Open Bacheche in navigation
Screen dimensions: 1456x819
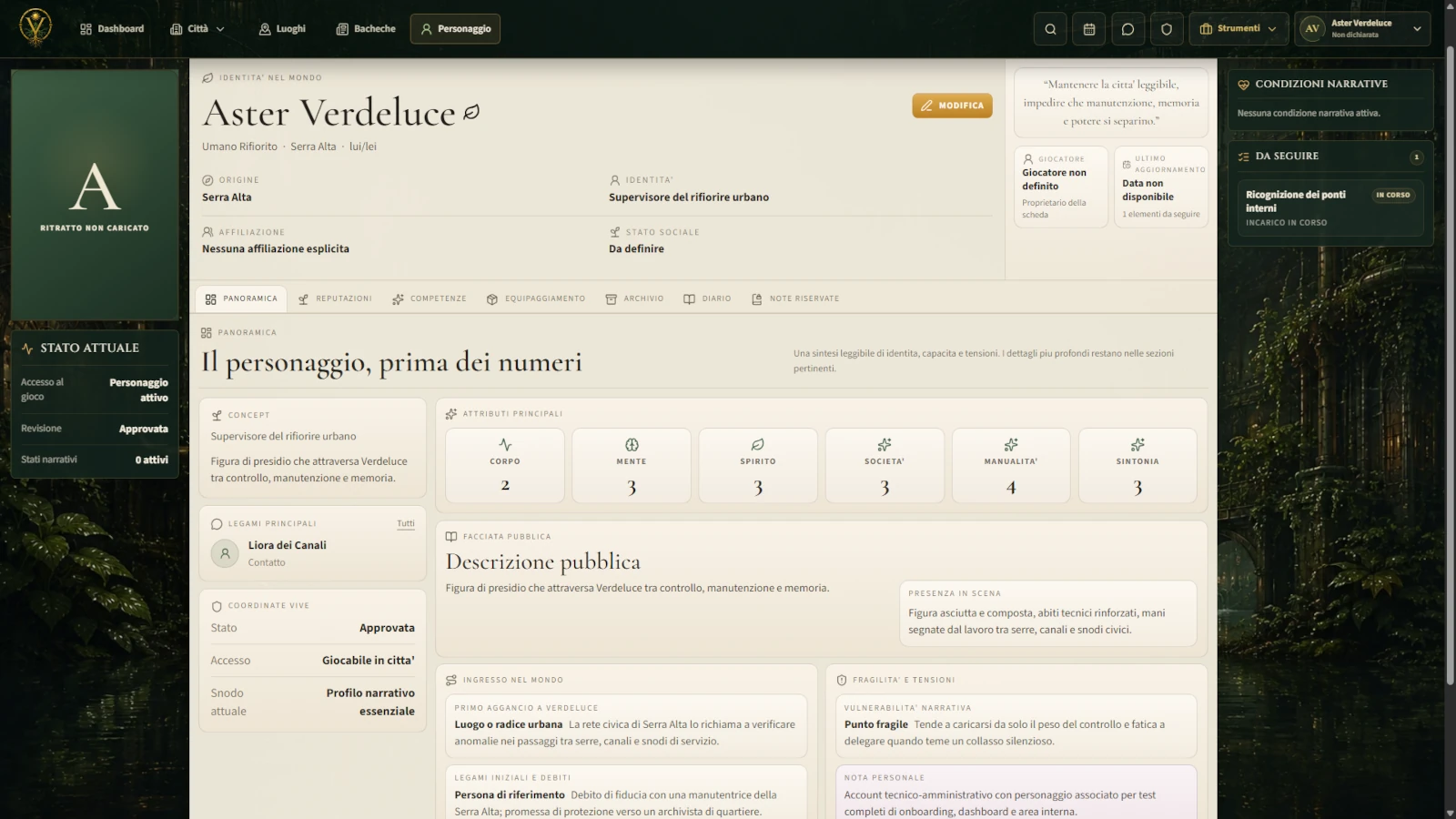pos(366,29)
